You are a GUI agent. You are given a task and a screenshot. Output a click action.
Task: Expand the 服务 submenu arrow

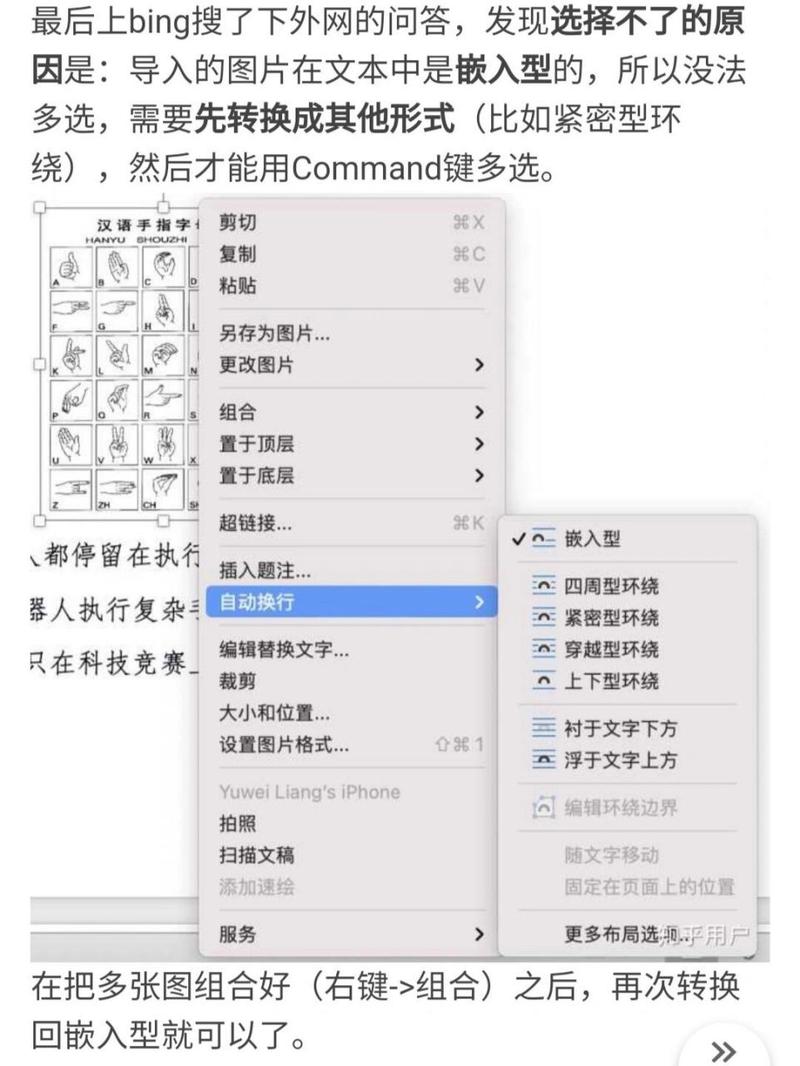479,934
